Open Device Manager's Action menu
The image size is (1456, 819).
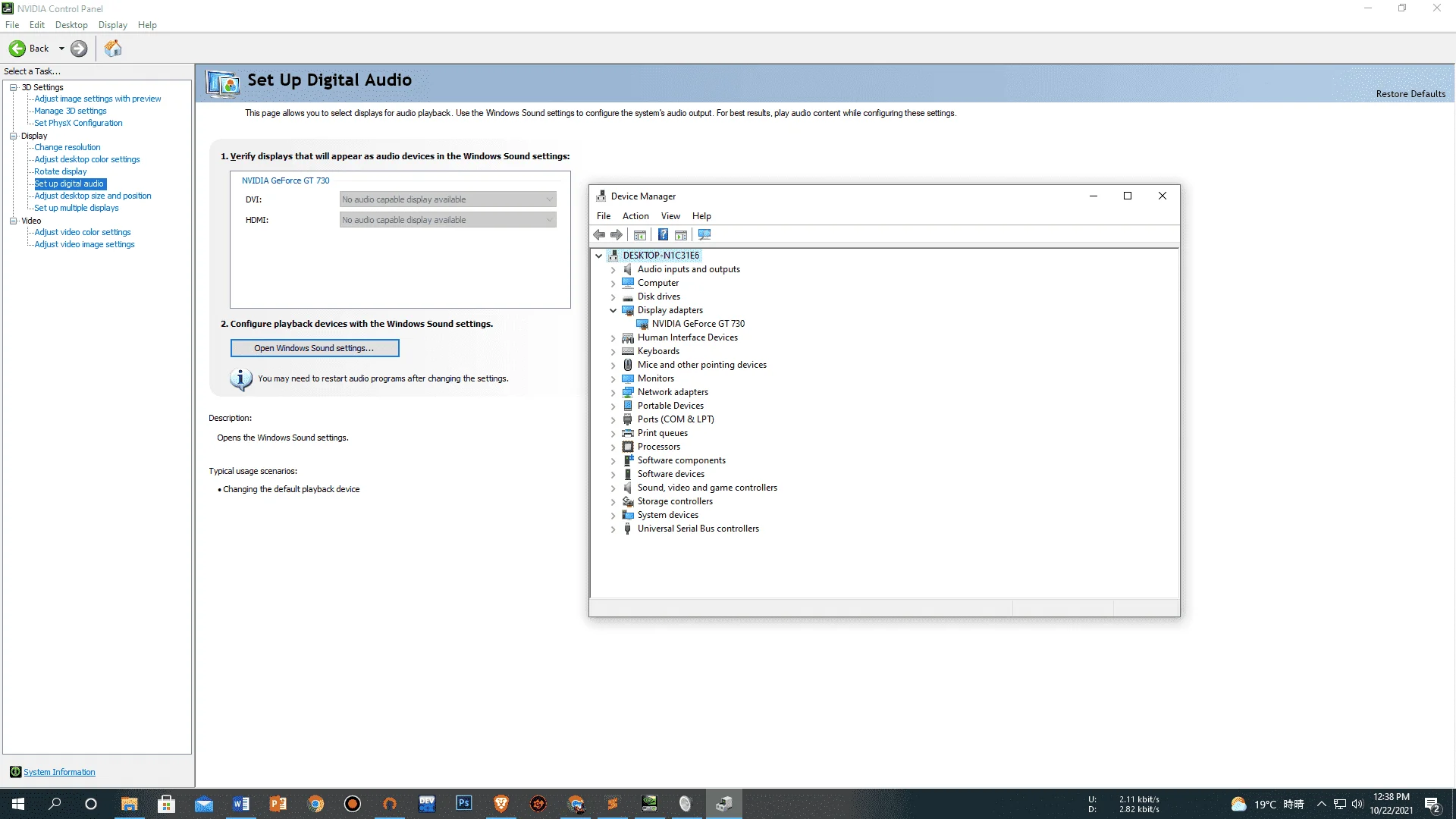635,216
